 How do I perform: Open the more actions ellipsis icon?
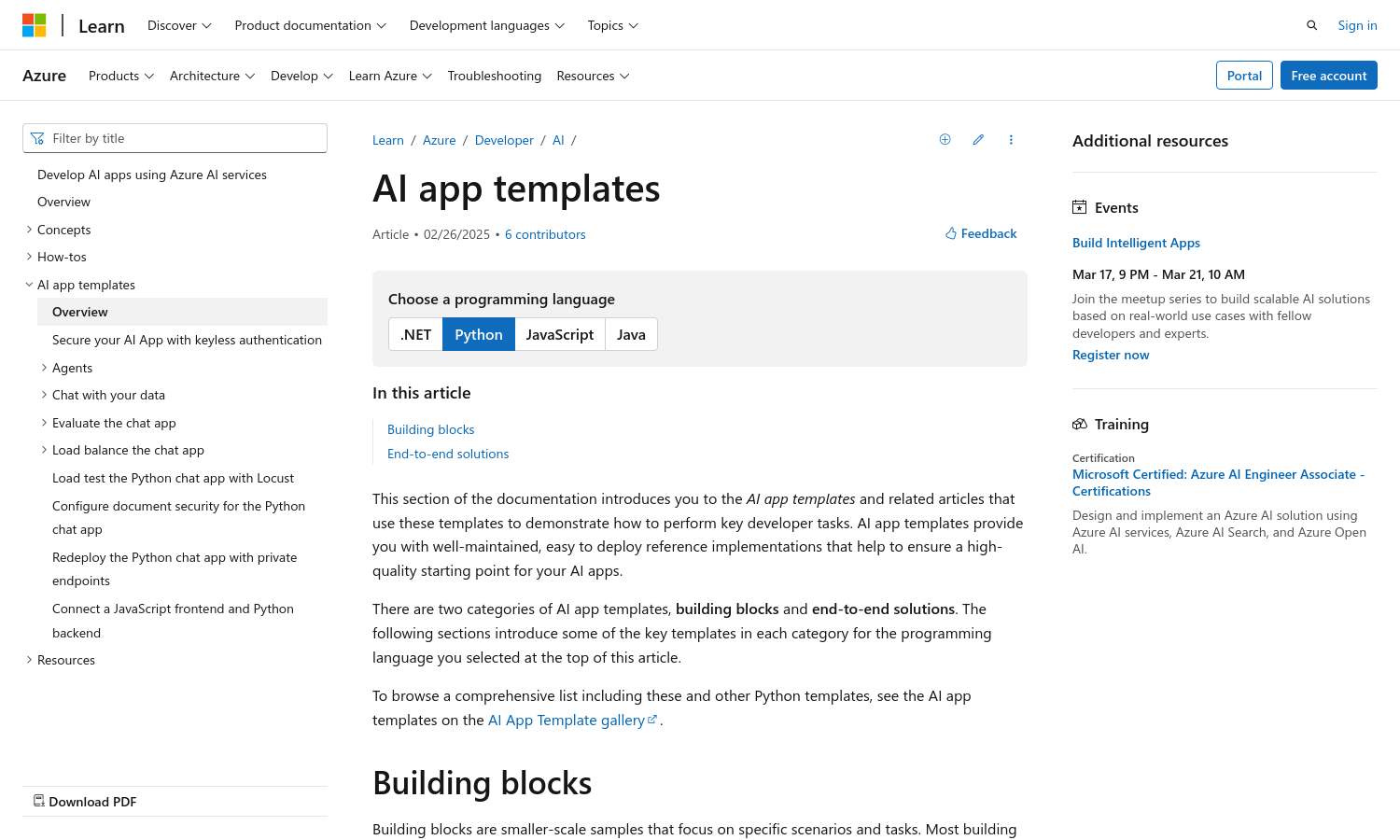coord(1011,140)
